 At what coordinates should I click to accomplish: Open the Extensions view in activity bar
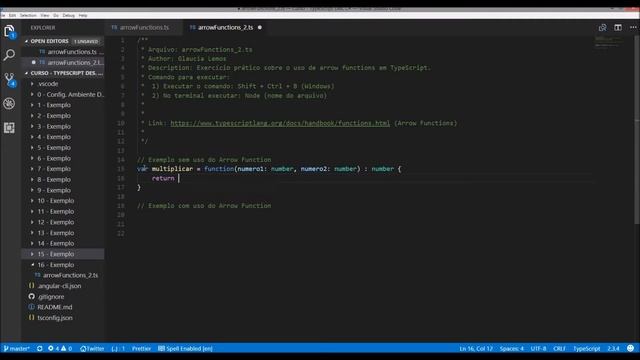click(x=9, y=128)
